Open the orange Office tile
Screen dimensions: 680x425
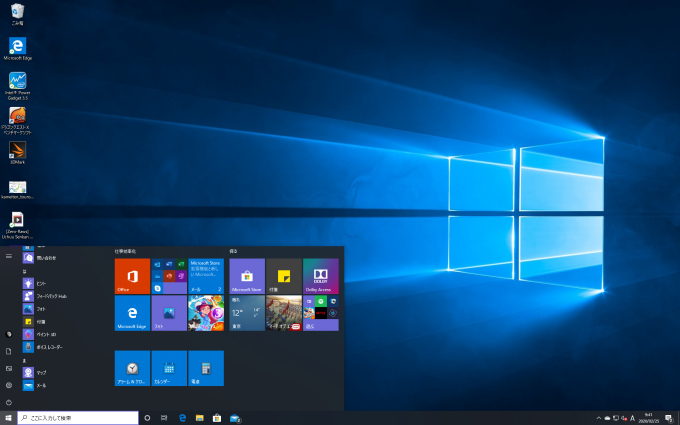(132, 276)
